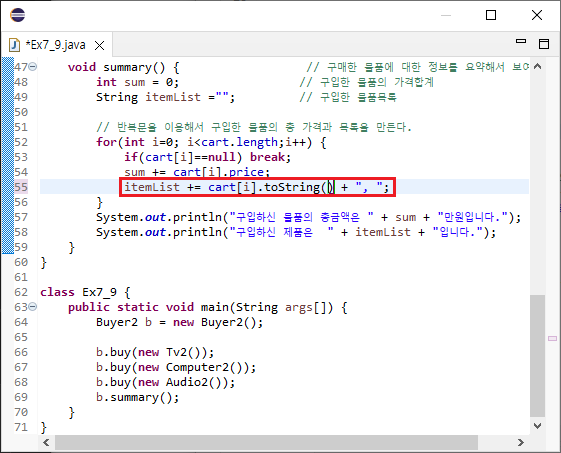This screenshot has width=561, height=453.
Task: Click 'b.buy(new Audio2());' line
Action: pos(165,383)
